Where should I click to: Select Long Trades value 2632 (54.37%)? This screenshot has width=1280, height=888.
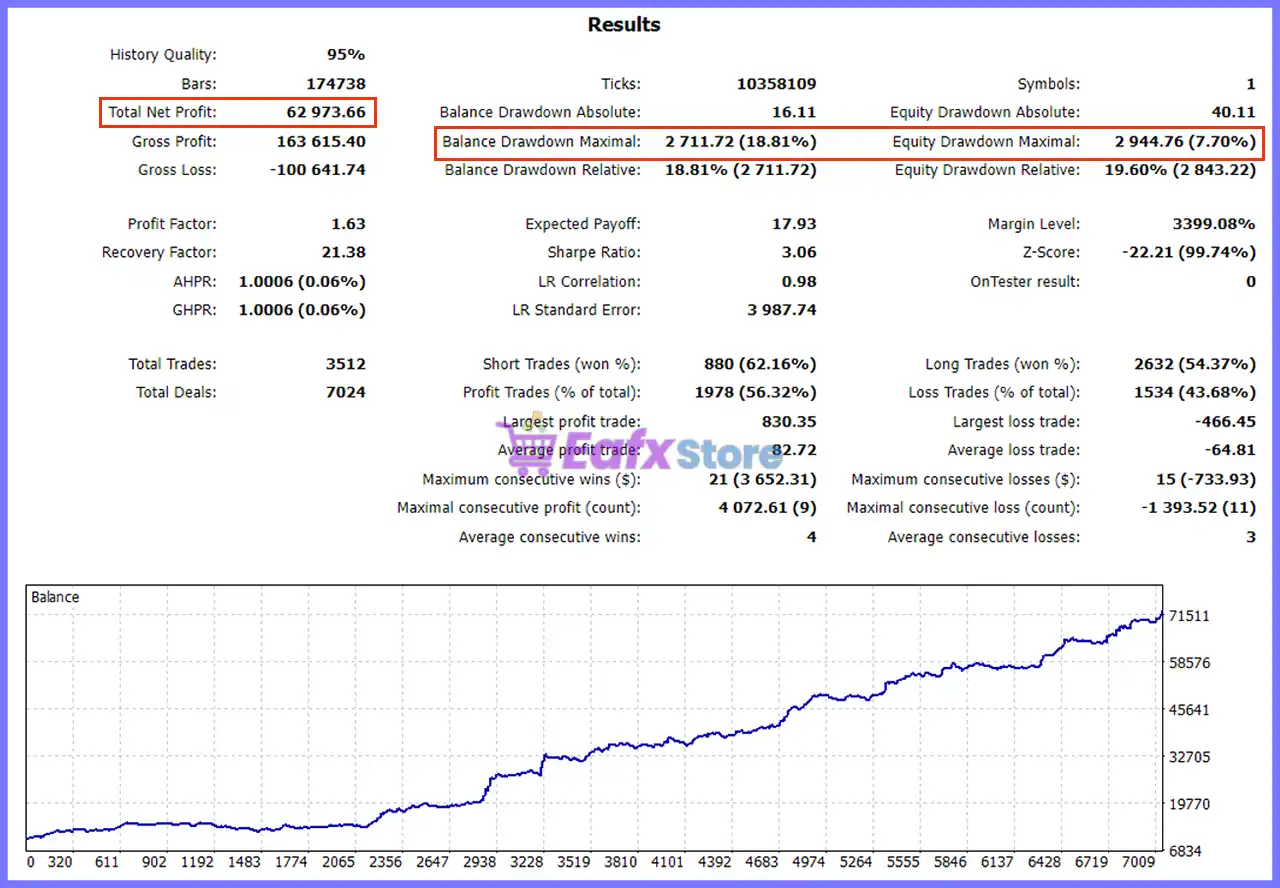click(x=1195, y=364)
